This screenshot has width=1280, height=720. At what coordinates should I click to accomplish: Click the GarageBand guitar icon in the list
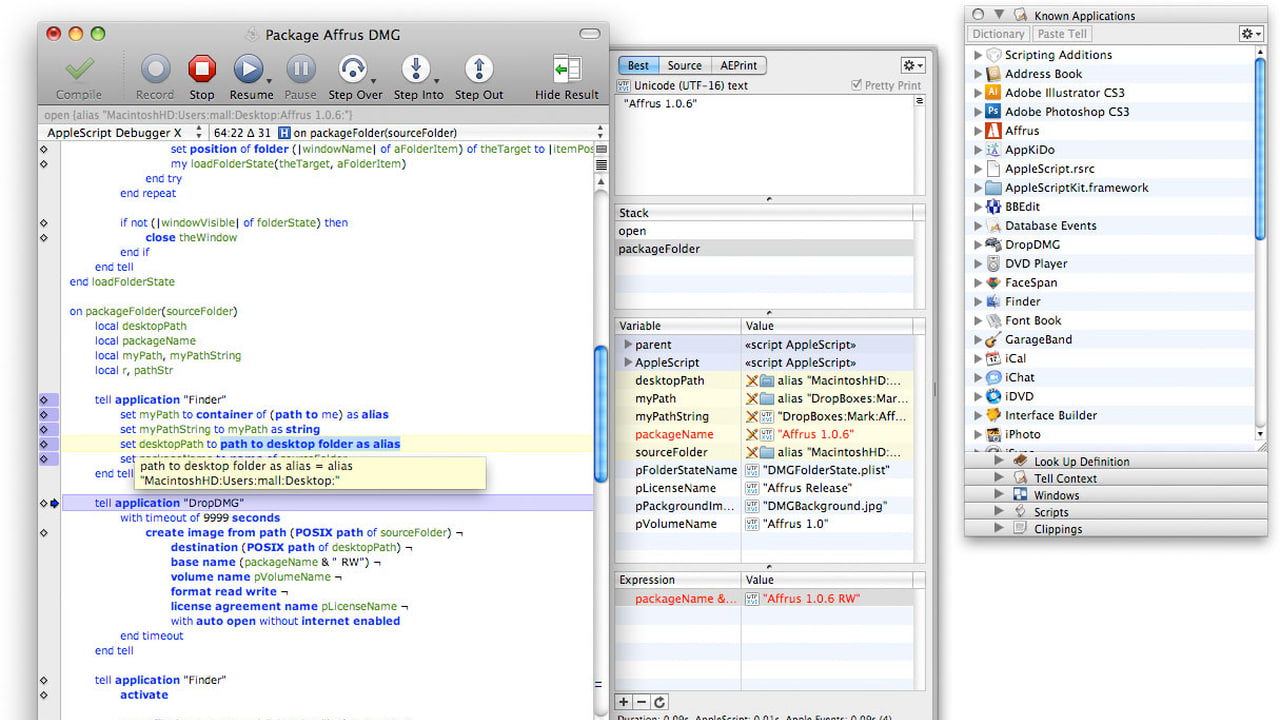993,340
